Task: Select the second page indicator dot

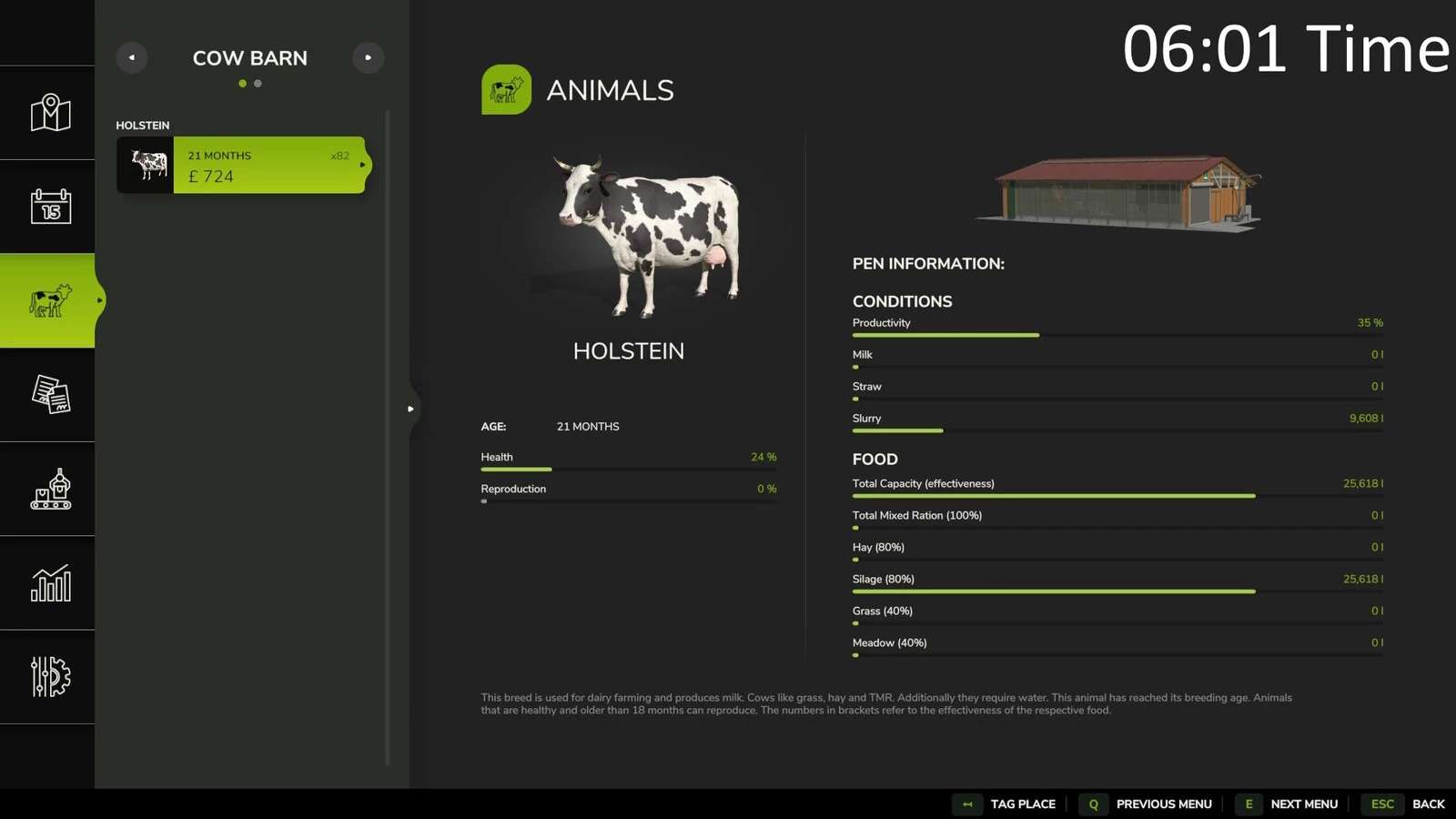Action: 258,84
